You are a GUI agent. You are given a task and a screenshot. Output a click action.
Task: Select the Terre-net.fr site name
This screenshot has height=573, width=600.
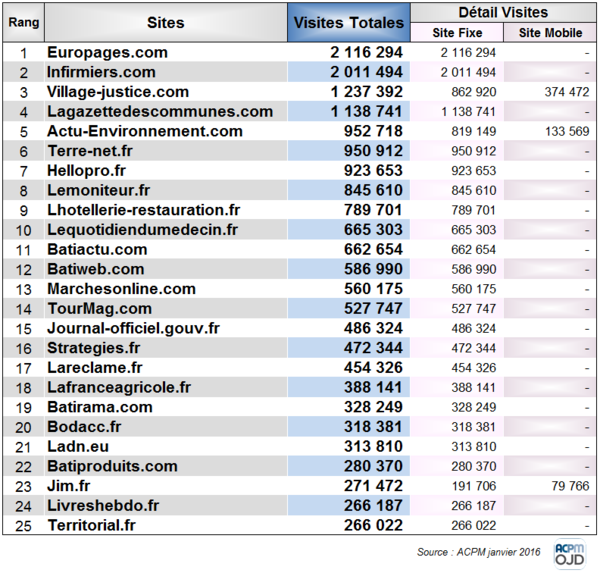pos(90,151)
